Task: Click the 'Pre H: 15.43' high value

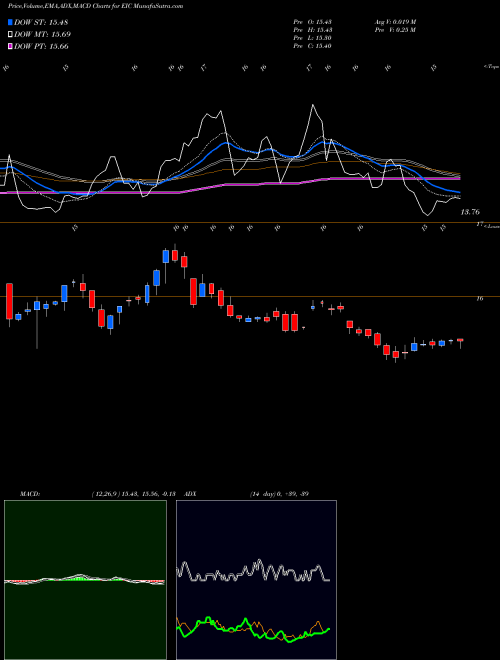Action: click(x=313, y=30)
